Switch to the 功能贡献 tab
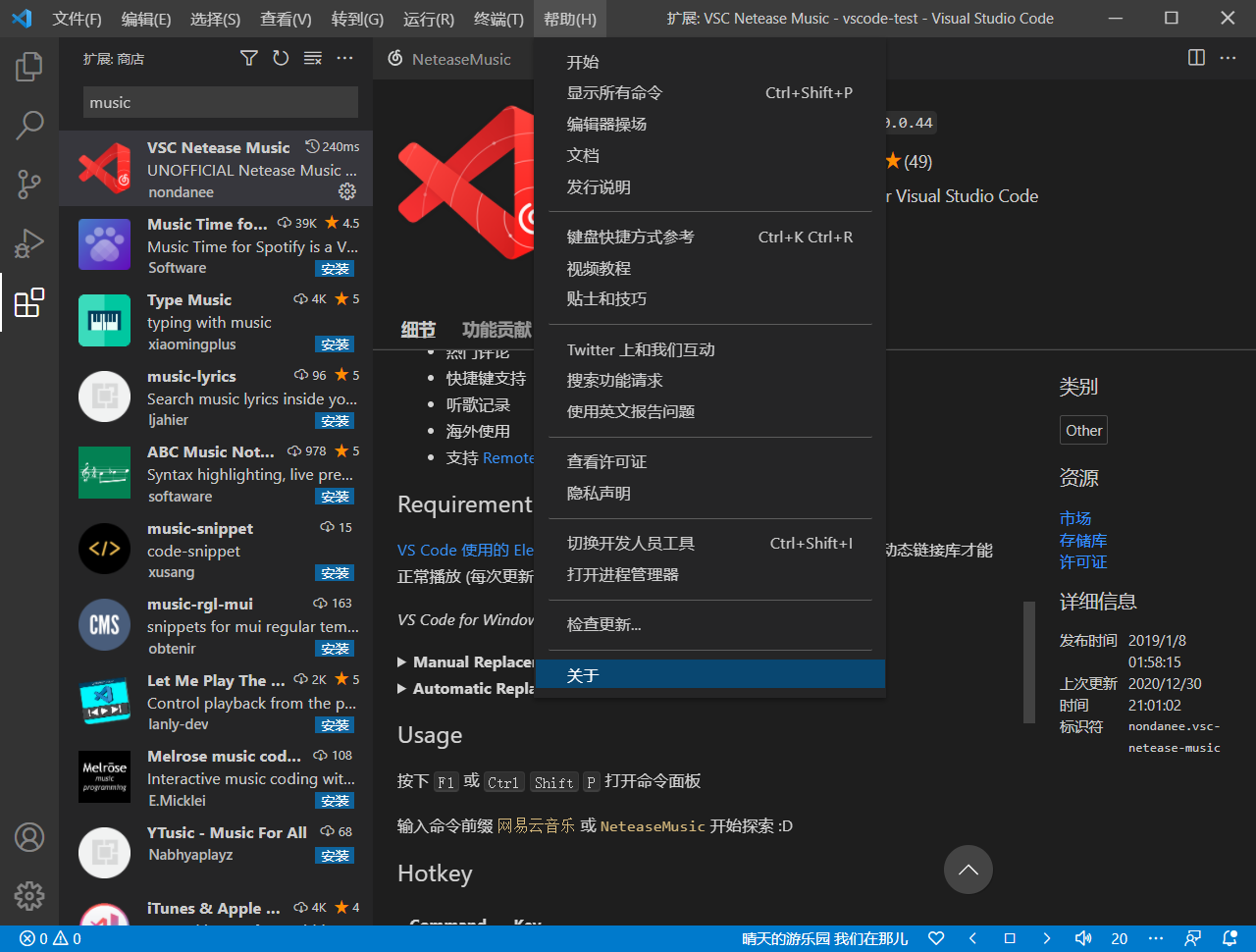1256x952 pixels. (x=497, y=330)
